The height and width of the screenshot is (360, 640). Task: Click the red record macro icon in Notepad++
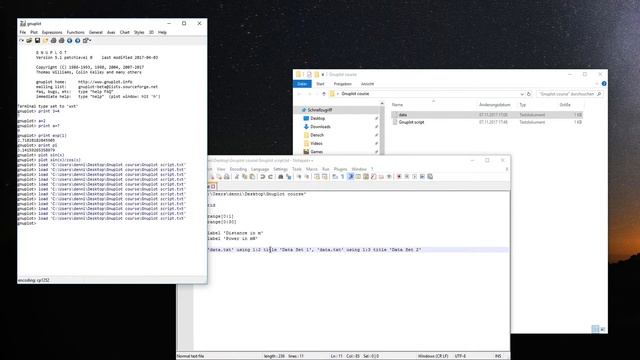(399, 177)
